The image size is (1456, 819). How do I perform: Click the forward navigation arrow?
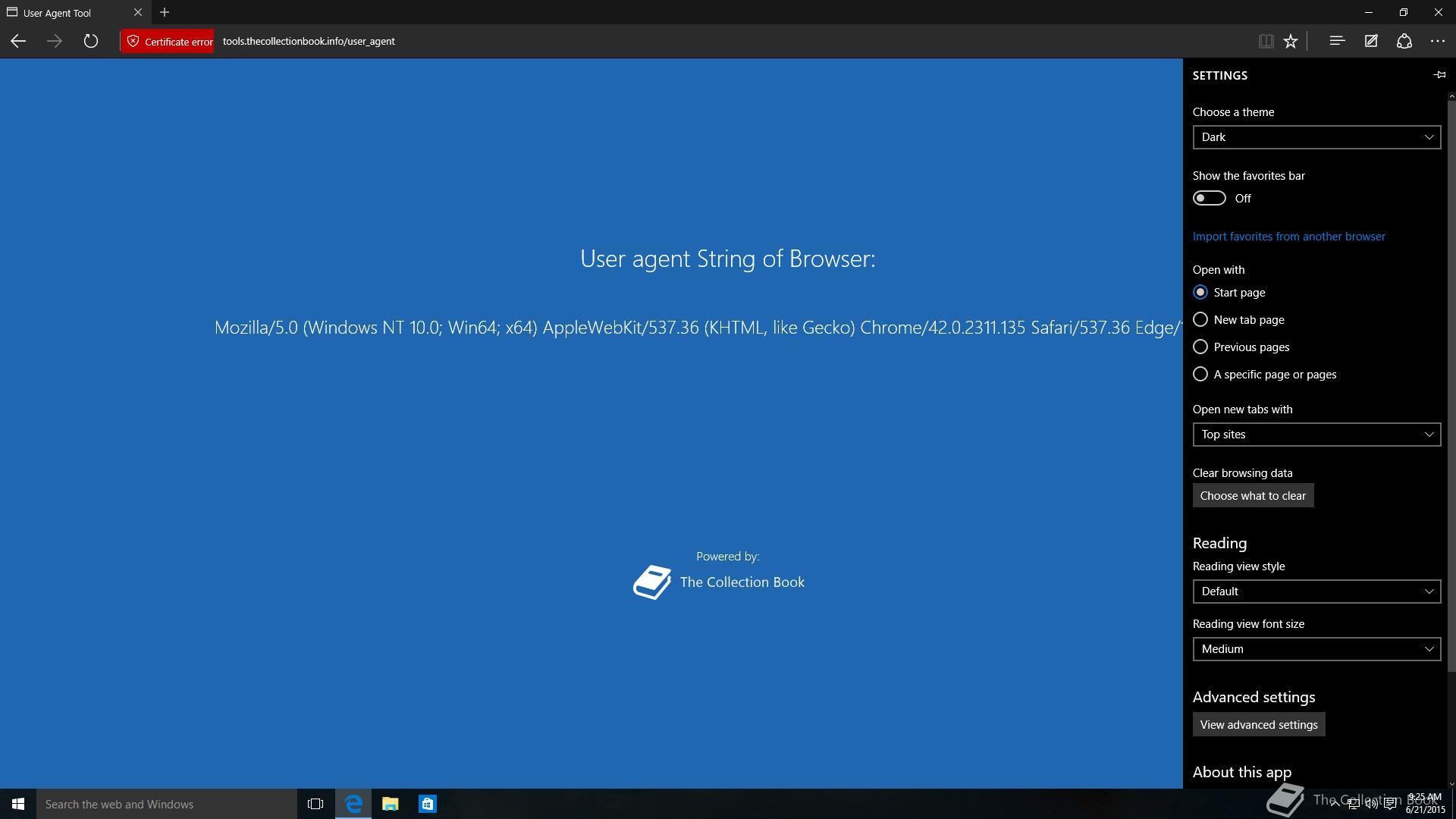click(55, 41)
